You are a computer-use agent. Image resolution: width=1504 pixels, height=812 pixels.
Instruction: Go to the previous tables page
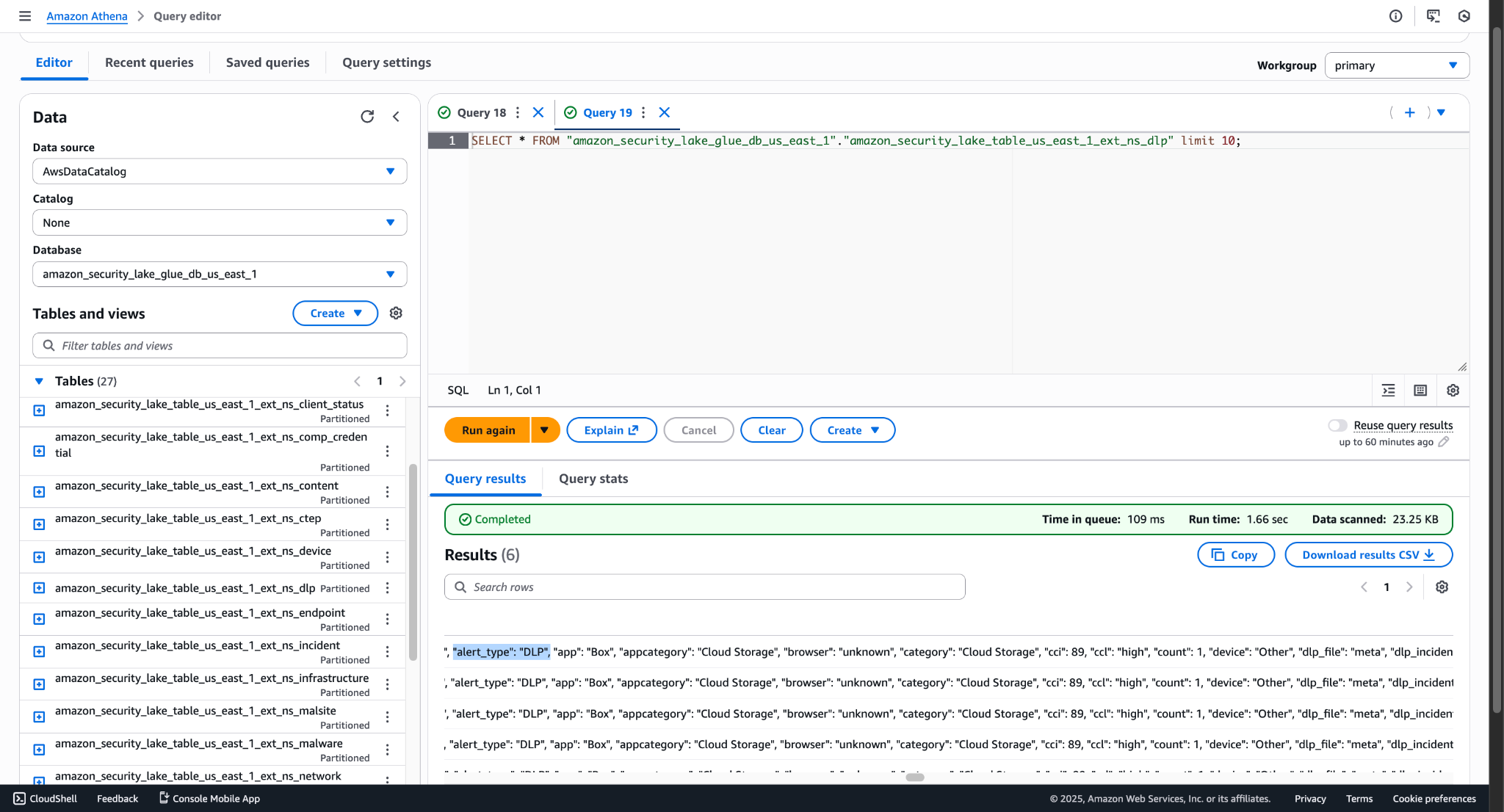pyautogui.click(x=357, y=381)
